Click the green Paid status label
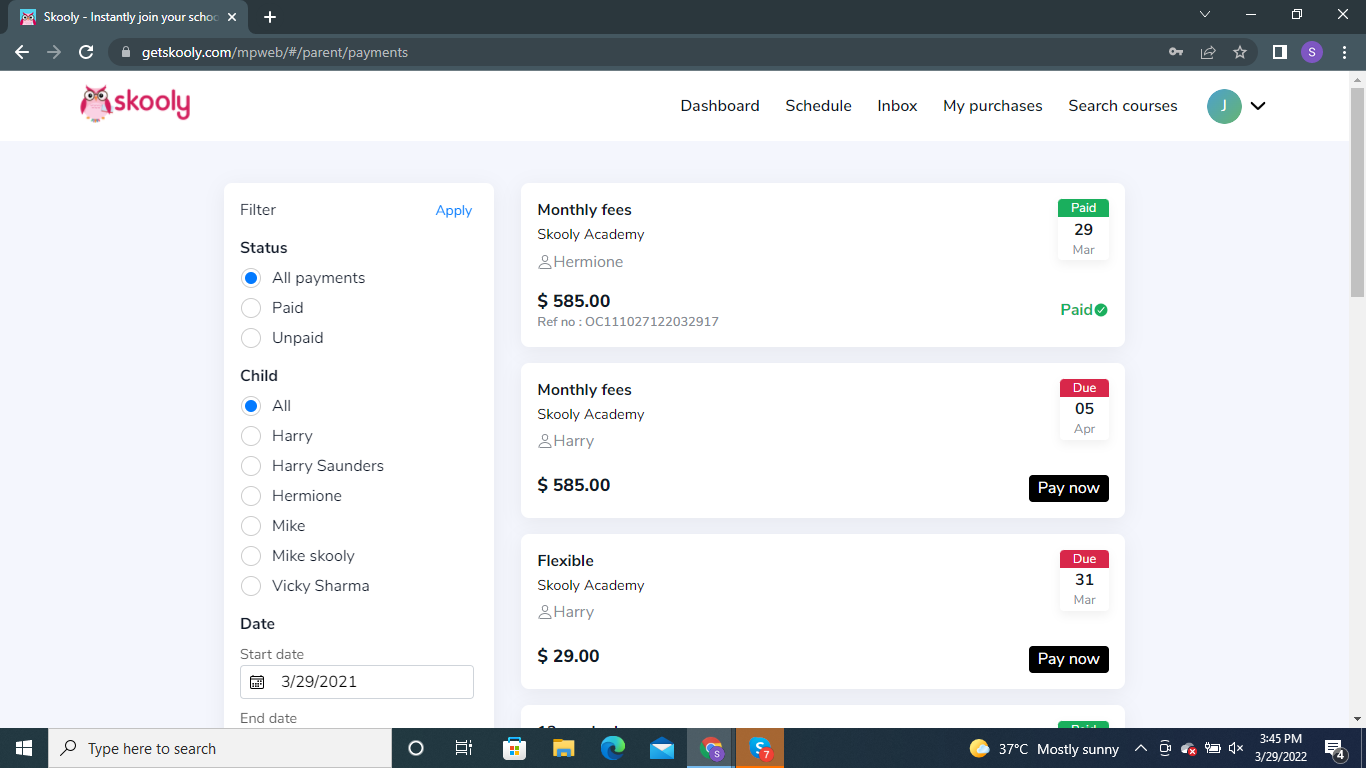Viewport: 1366px width, 768px height. click(x=1084, y=310)
